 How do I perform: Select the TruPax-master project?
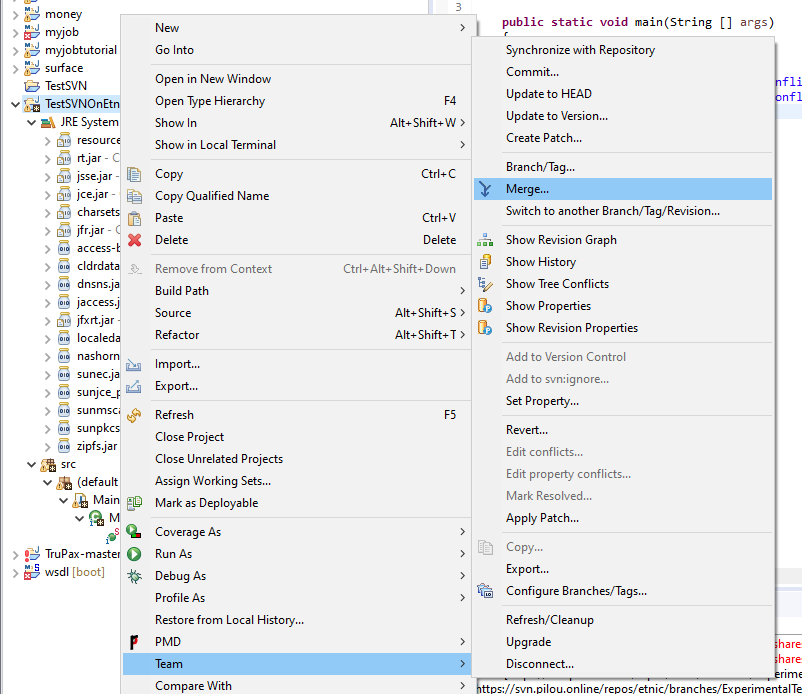pos(81,554)
